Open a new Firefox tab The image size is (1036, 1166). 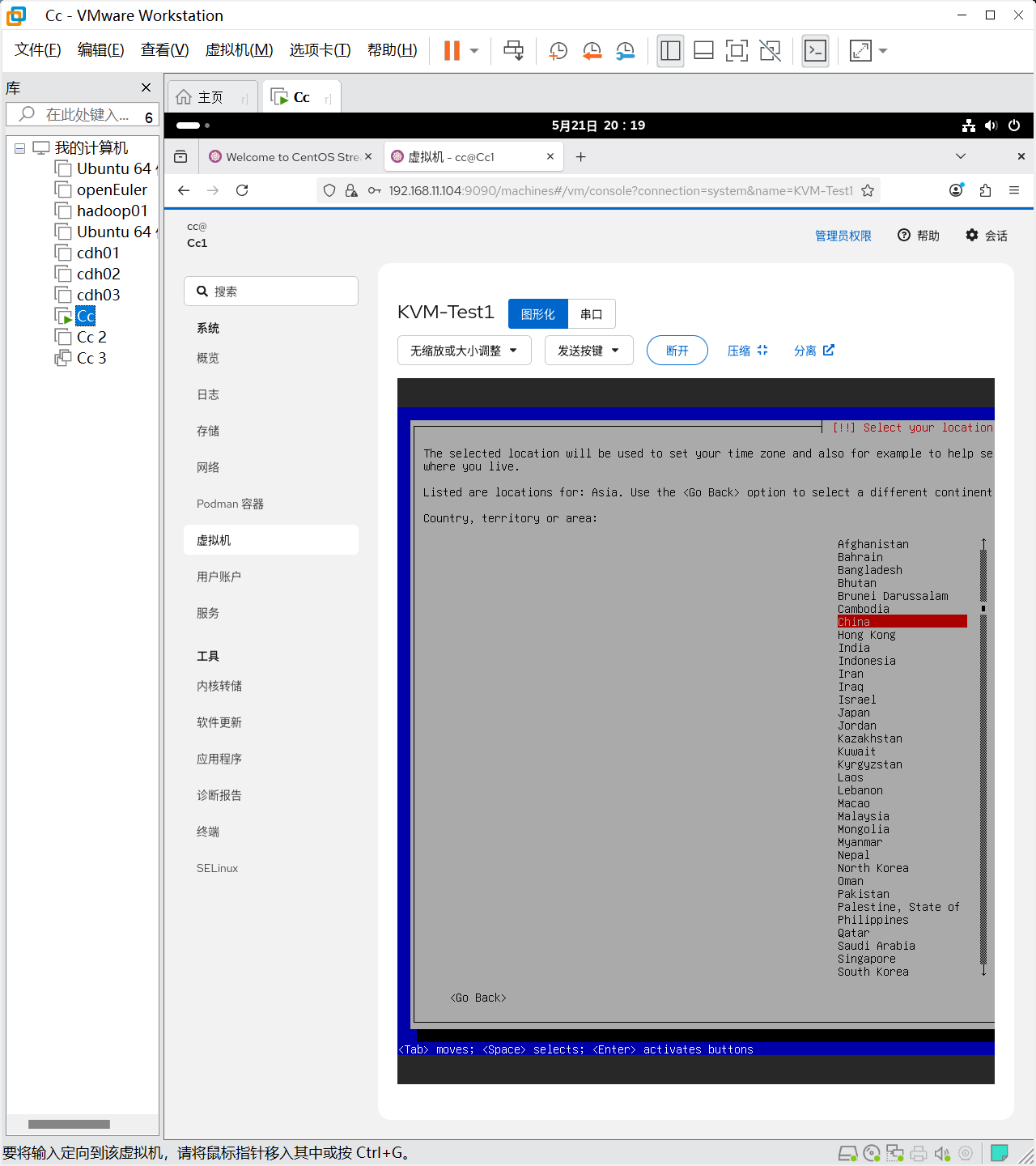tap(580, 157)
